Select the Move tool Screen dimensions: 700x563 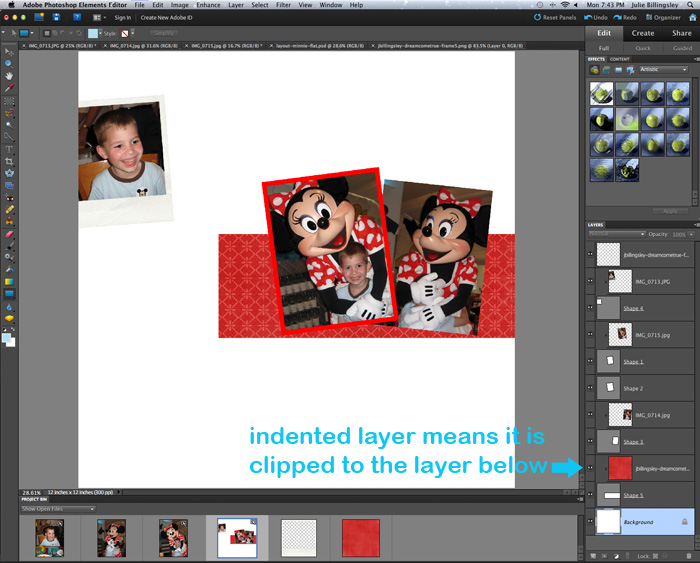coord(9,52)
